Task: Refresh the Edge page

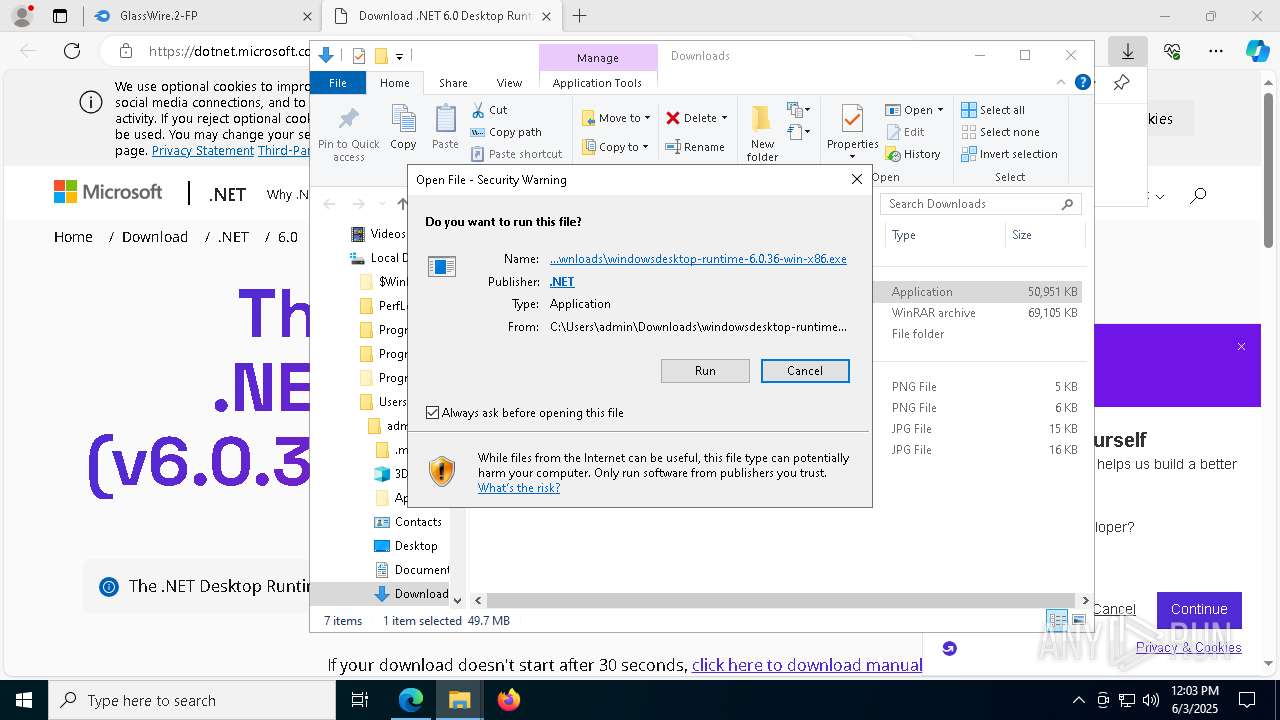Action: [x=72, y=51]
